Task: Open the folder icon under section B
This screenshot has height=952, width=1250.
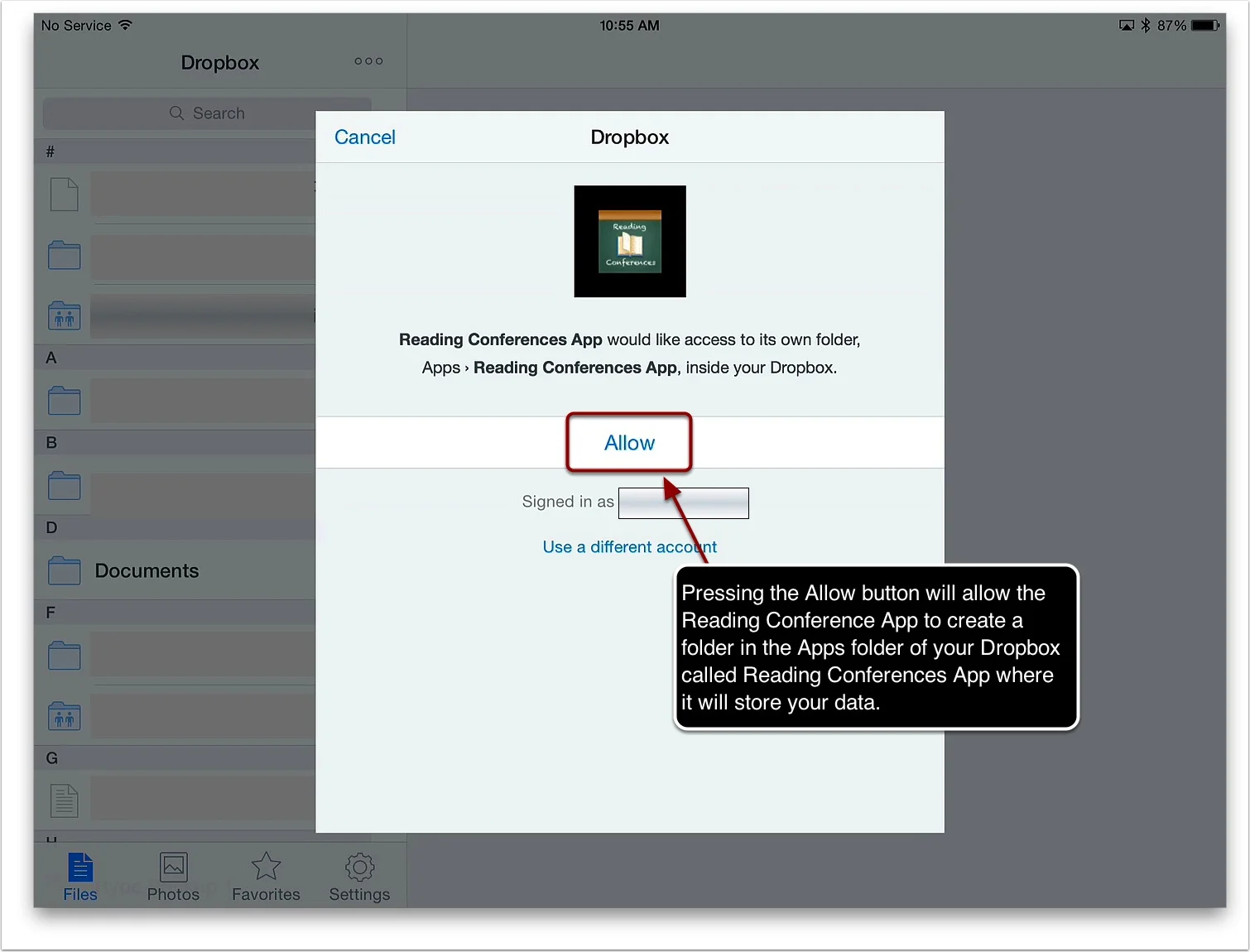Action: click(x=64, y=486)
